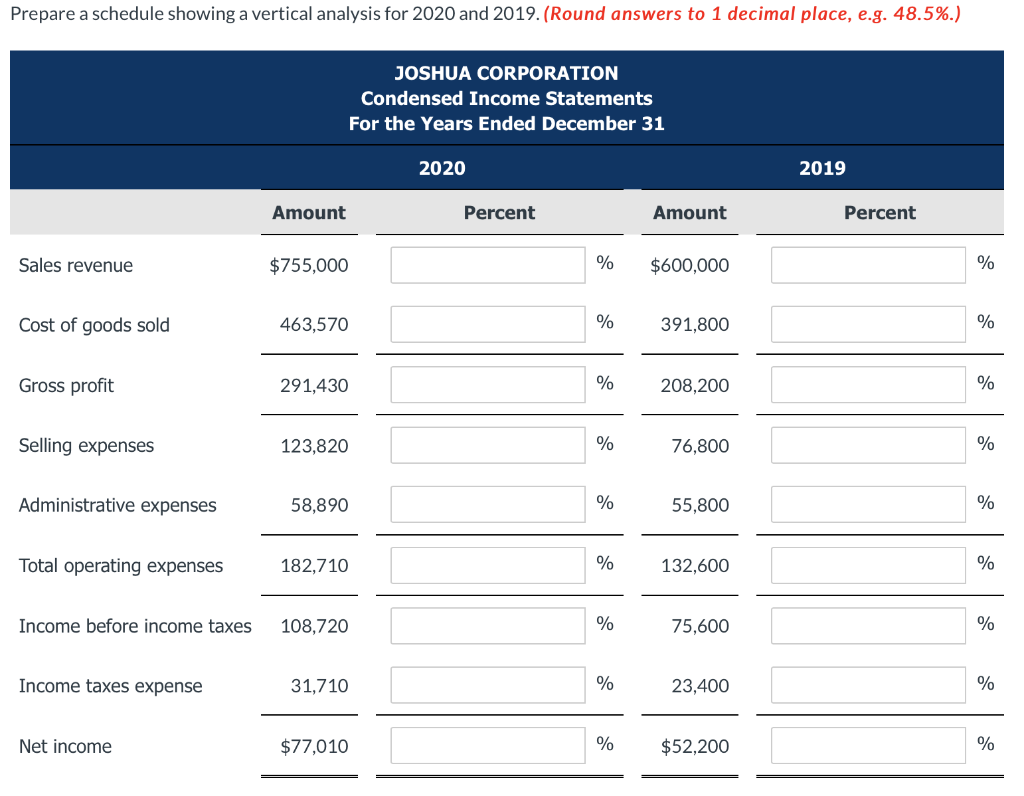Select the Gross profit 2019 Percent field

(868, 383)
